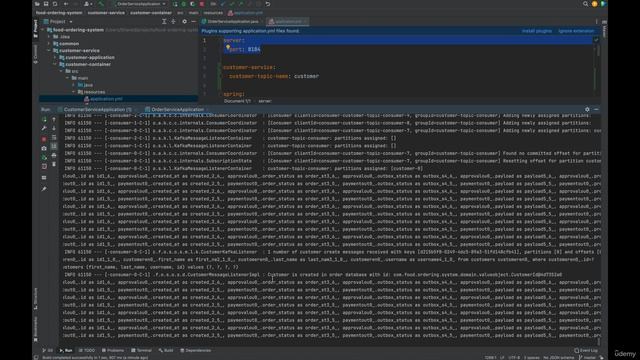Expand the customer-application module
640x360 pixels.
55,58
